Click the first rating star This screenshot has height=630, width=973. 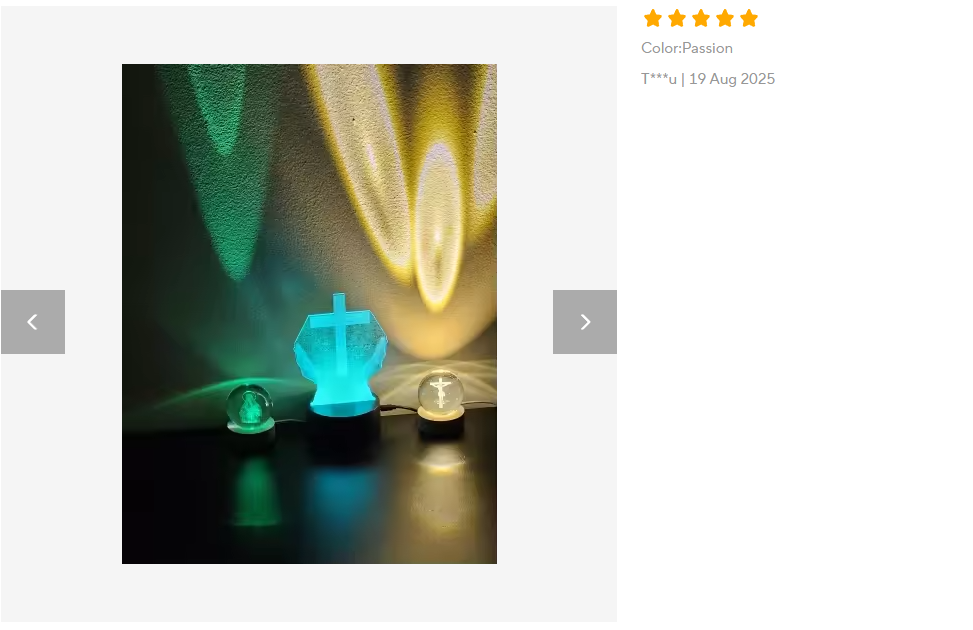click(653, 19)
